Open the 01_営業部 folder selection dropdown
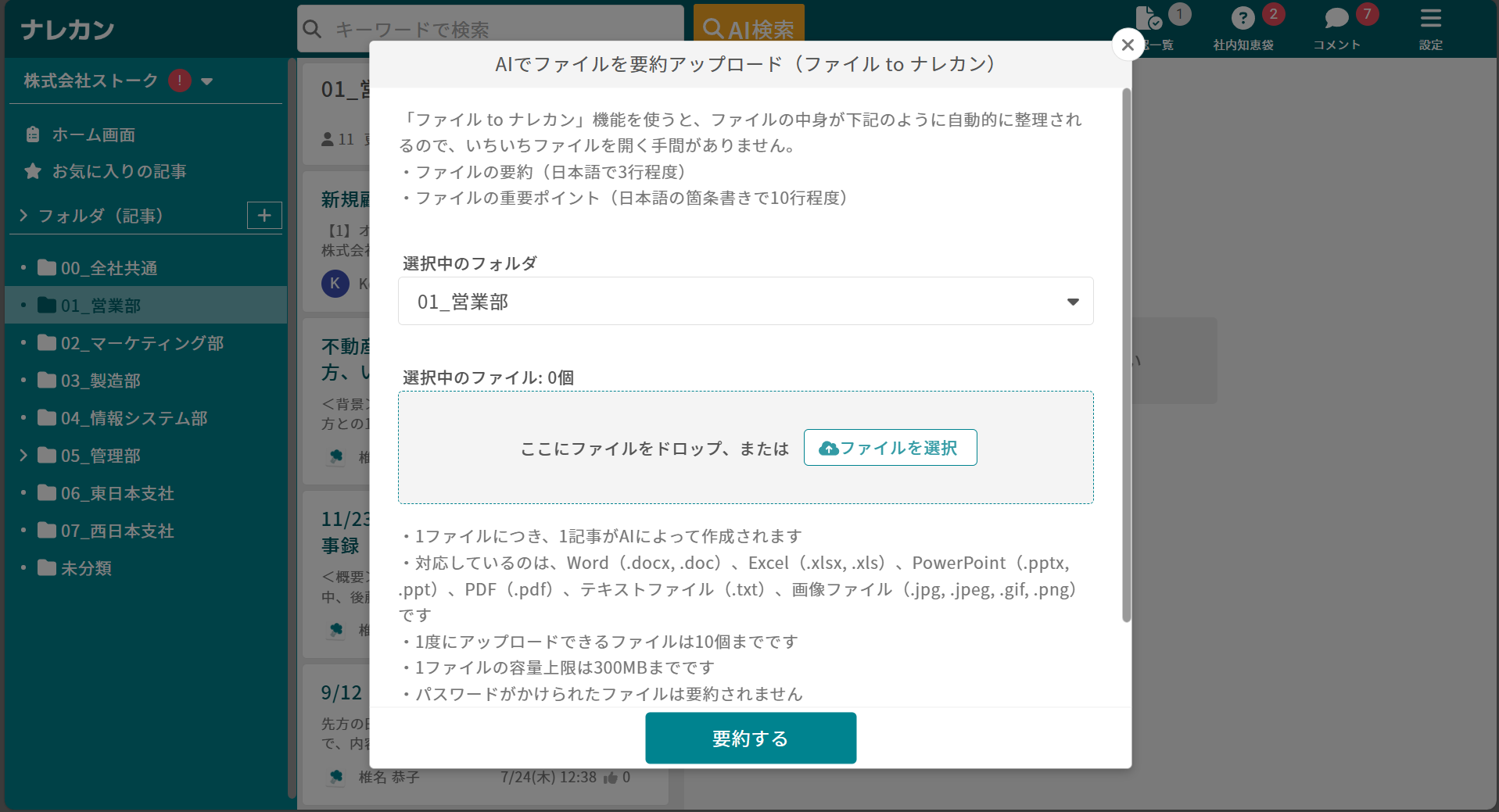This screenshot has width=1499, height=812. tap(745, 302)
